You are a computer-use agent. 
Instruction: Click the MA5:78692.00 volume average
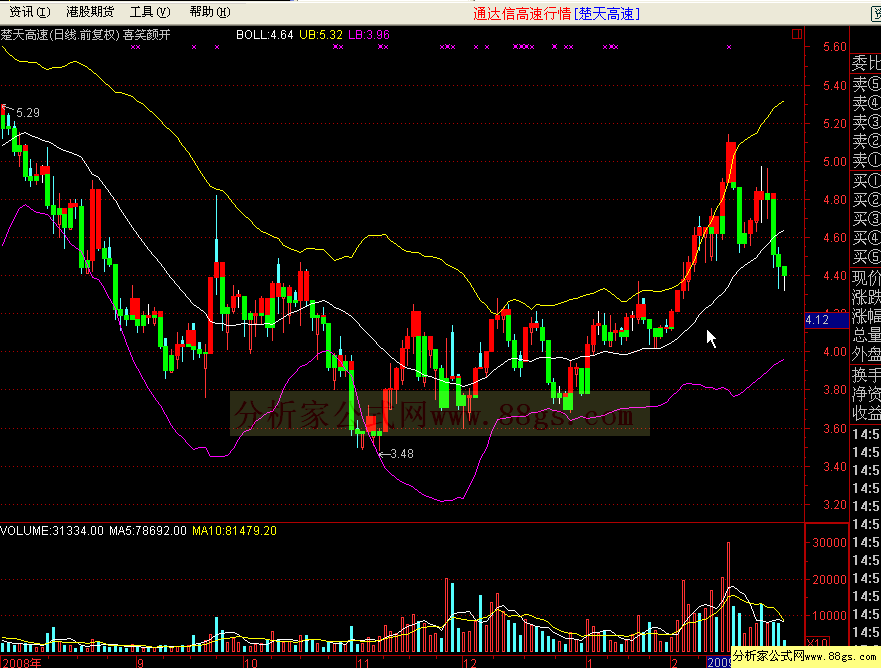[148, 531]
